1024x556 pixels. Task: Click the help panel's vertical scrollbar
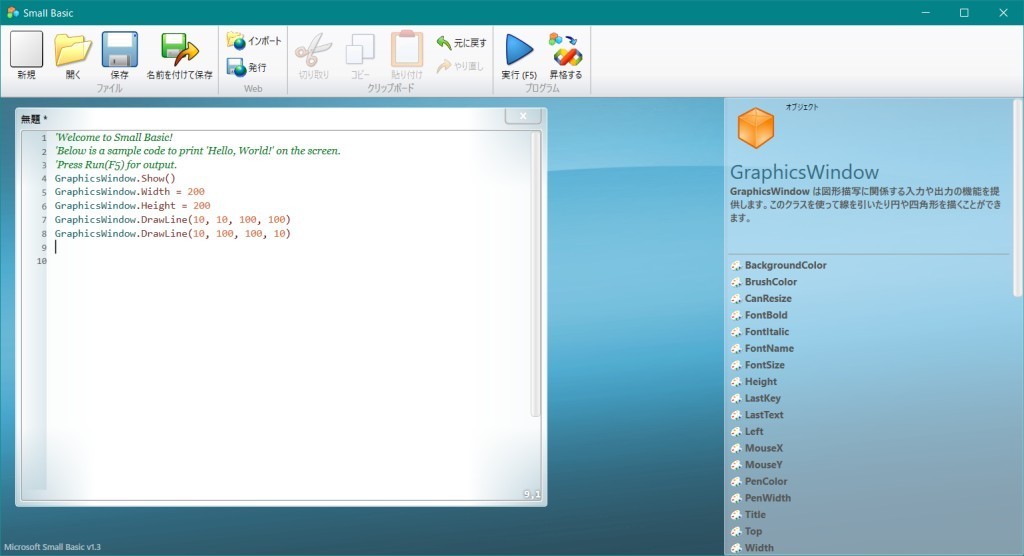(1017, 197)
